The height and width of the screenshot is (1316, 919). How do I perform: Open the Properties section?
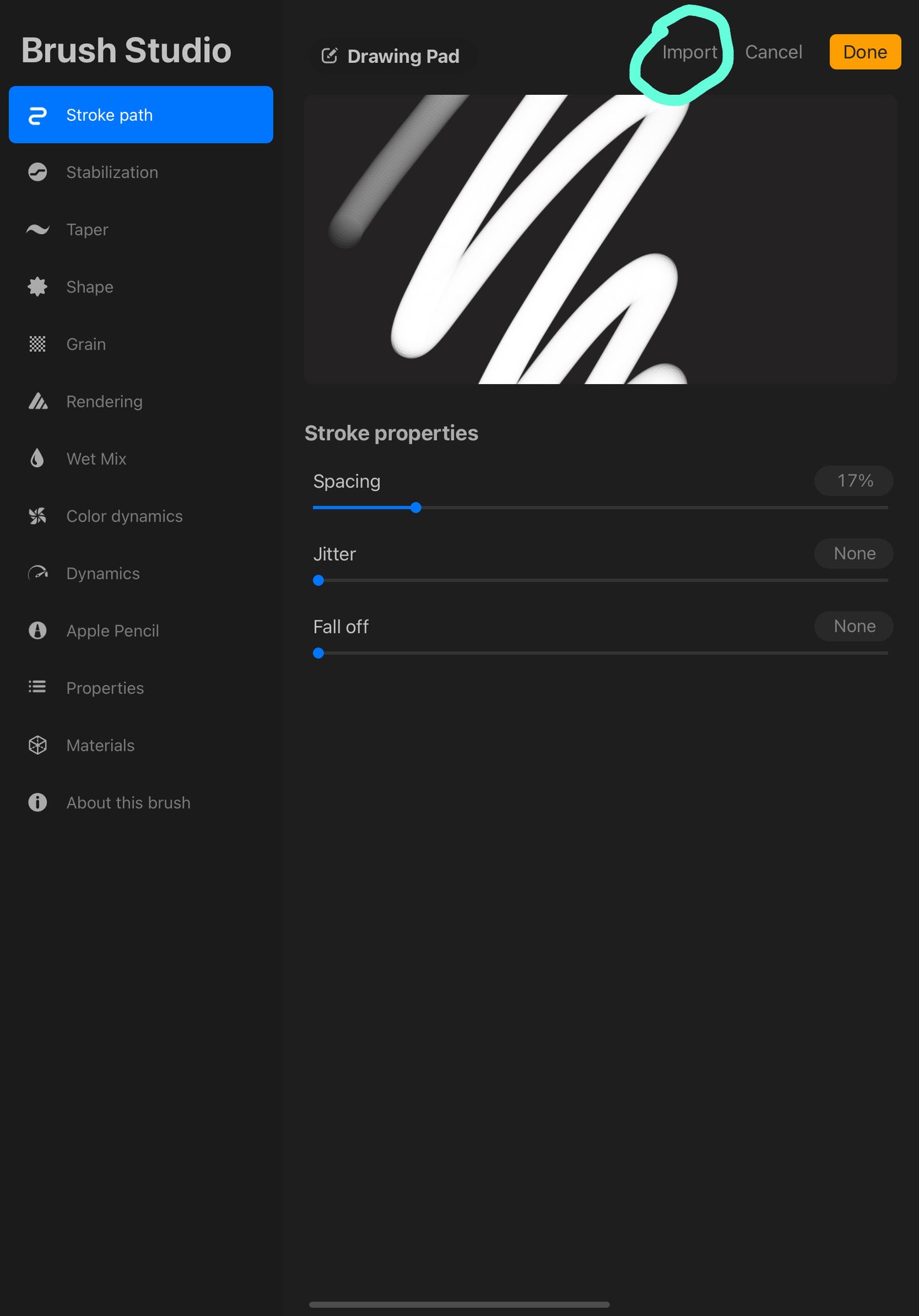click(105, 688)
